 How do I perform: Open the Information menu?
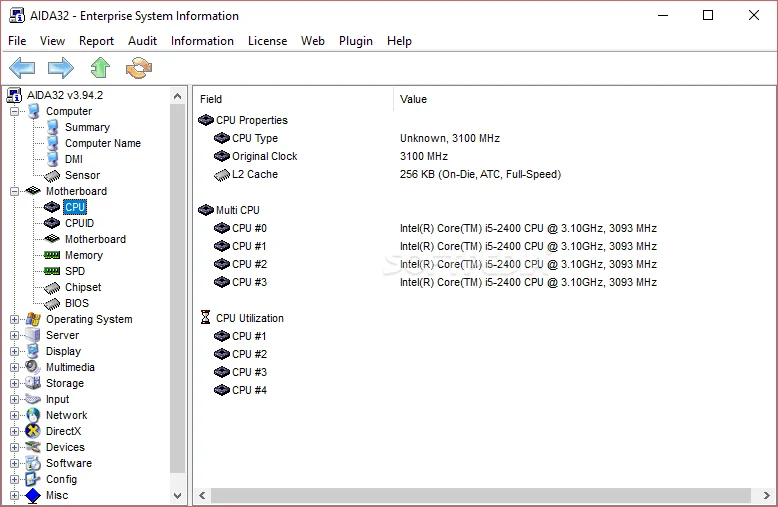click(202, 41)
